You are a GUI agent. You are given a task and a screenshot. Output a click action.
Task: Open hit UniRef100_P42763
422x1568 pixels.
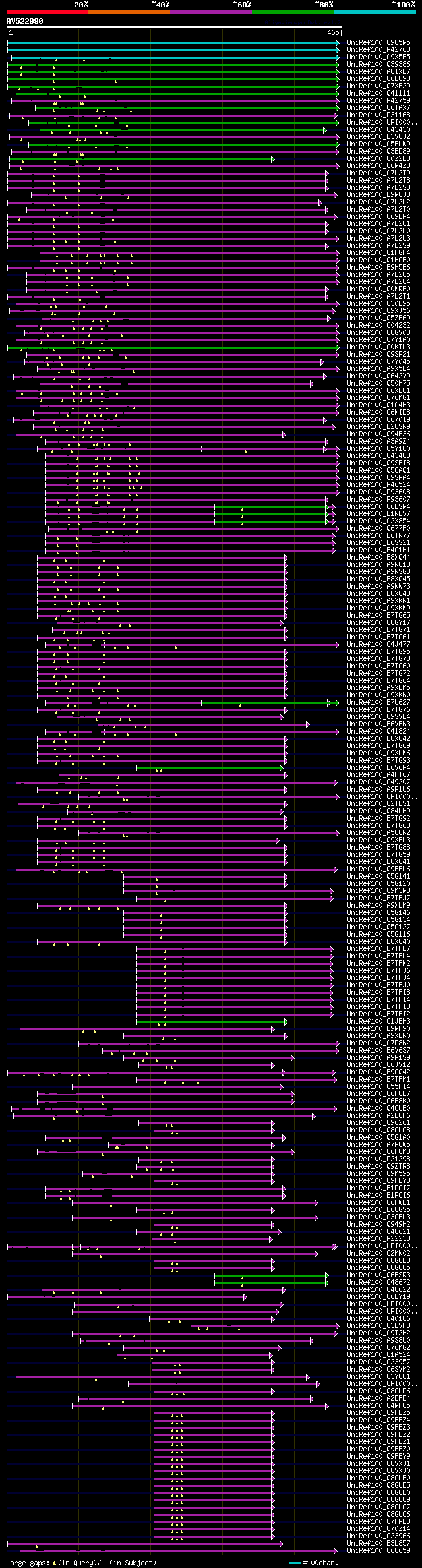coord(378,49)
